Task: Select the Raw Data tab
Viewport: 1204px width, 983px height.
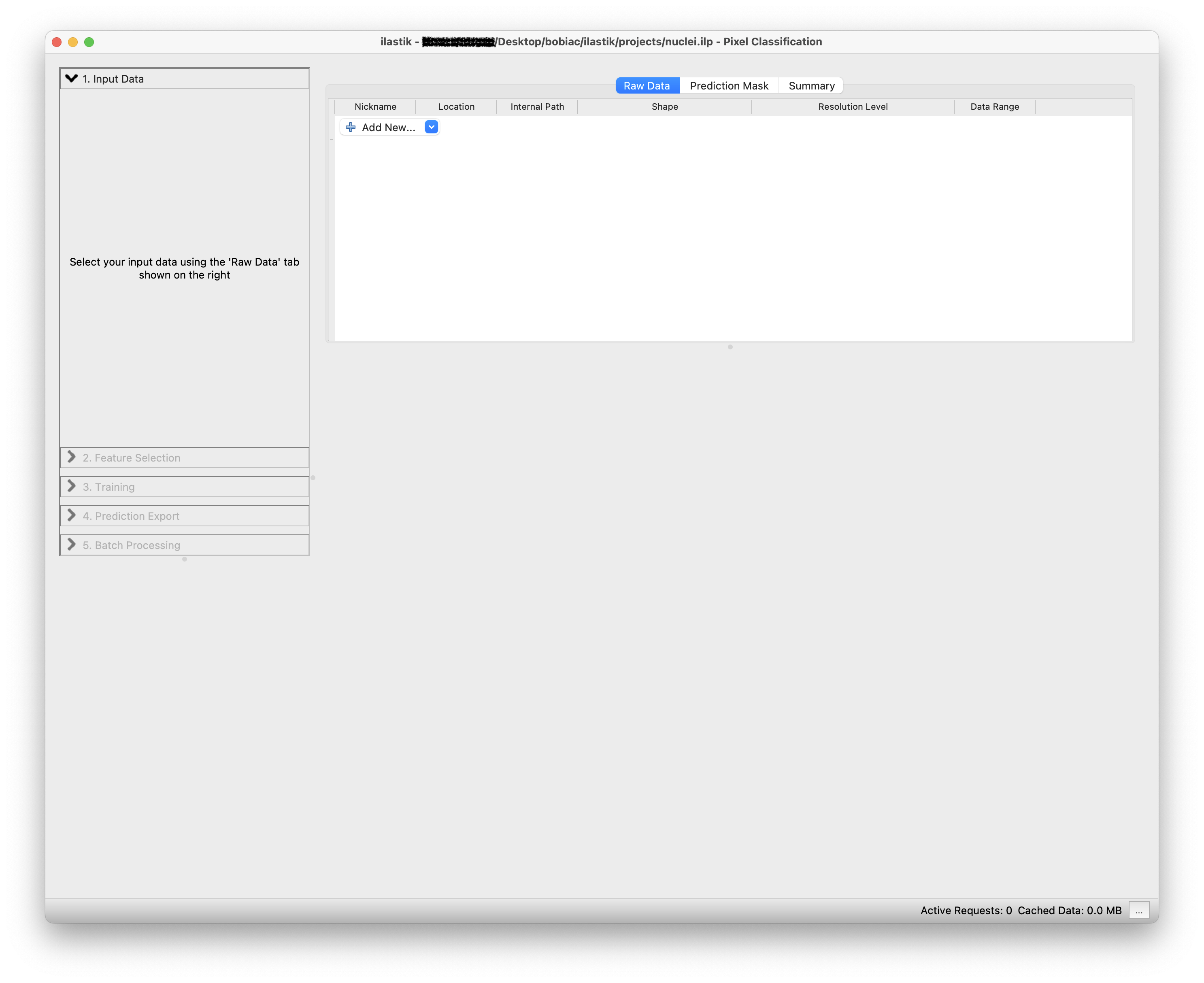Action: [x=647, y=85]
